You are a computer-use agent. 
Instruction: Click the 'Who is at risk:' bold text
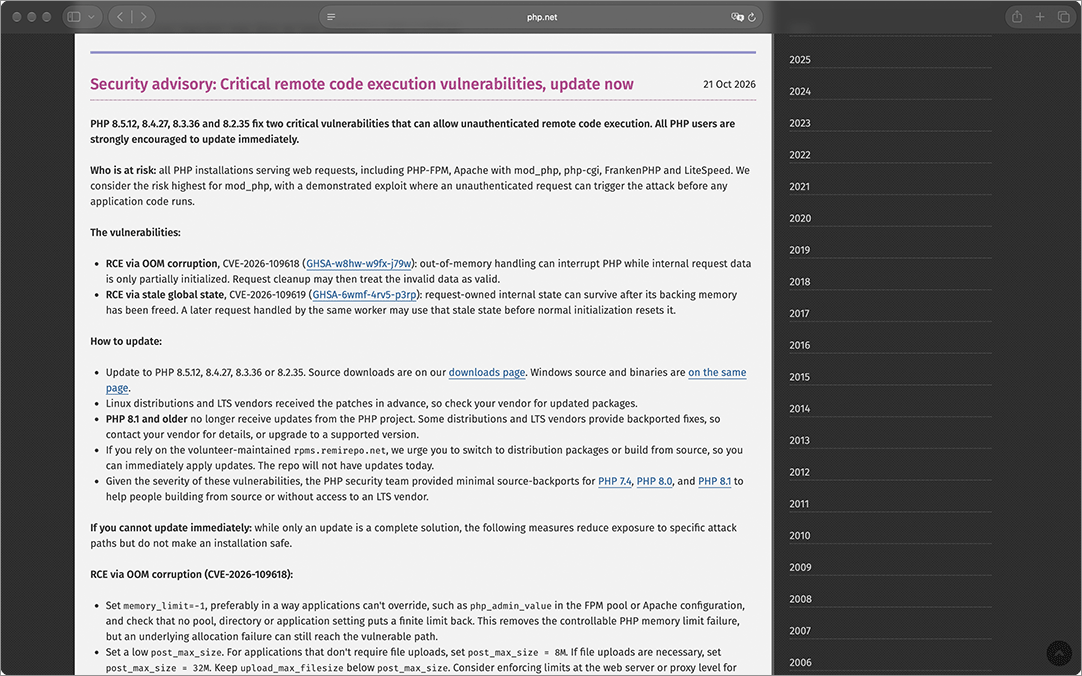click(123, 170)
